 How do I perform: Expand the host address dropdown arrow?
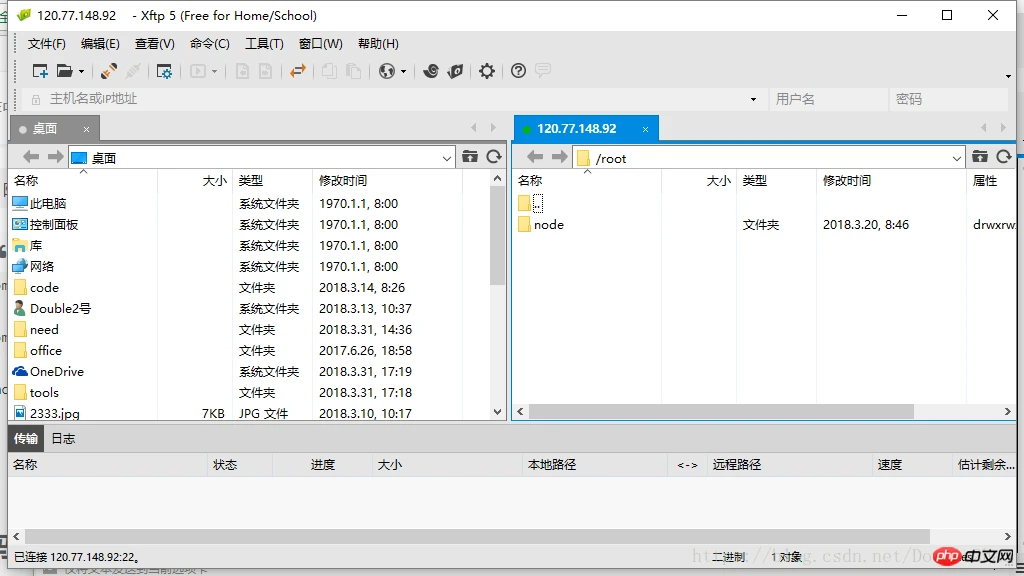click(754, 99)
